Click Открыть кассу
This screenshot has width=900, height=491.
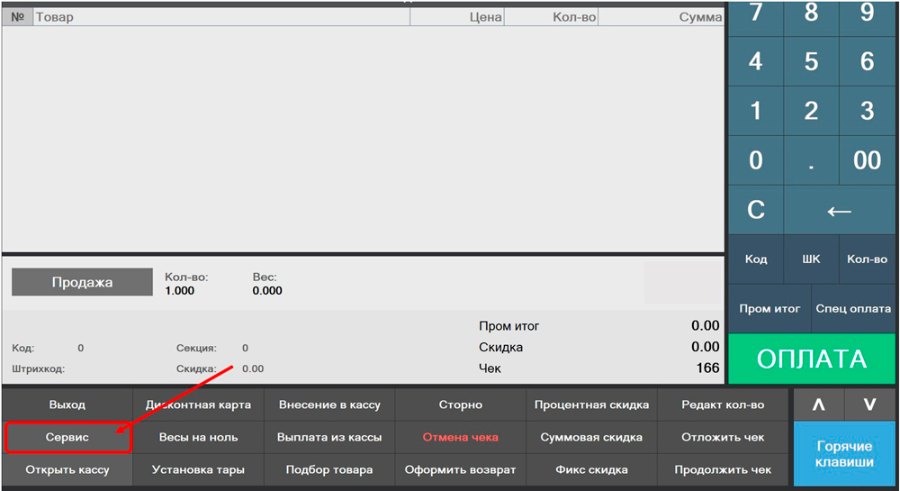(67, 470)
